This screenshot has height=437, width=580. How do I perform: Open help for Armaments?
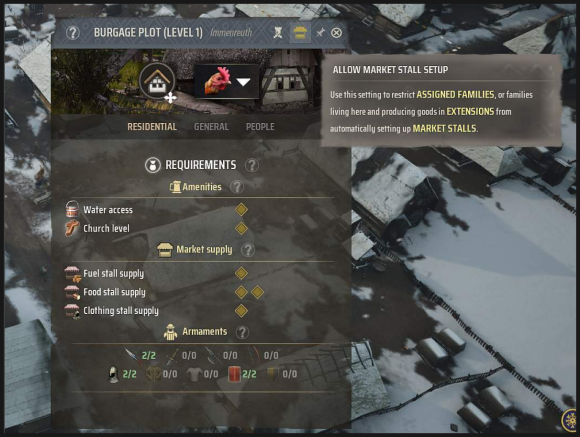242,332
